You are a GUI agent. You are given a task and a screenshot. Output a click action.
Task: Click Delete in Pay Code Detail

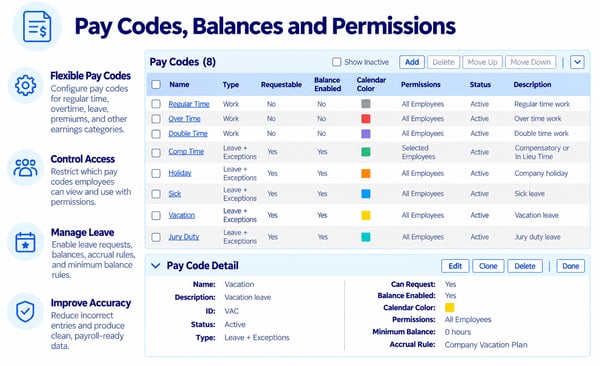click(x=525, y=266)
